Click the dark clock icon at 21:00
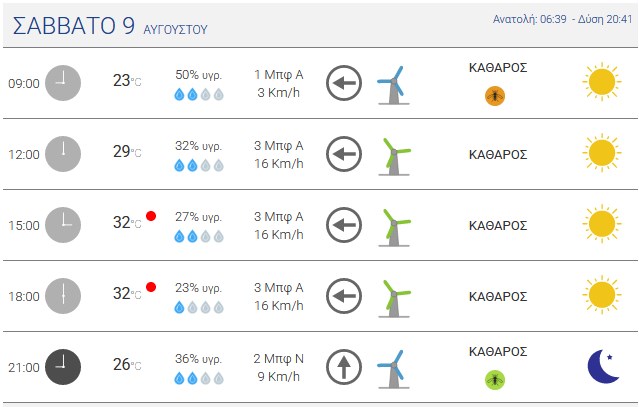The width and height of the screenshot is (639, 407). (63, 367)
